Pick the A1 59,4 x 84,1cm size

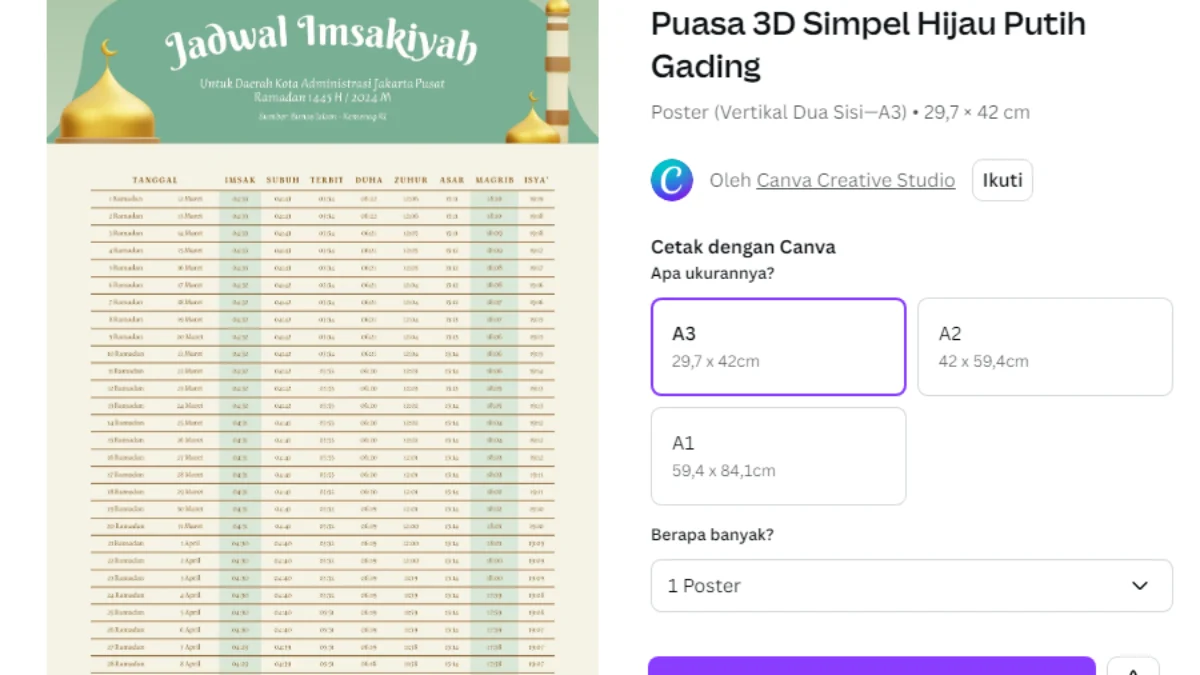click(x=778, y=456)
